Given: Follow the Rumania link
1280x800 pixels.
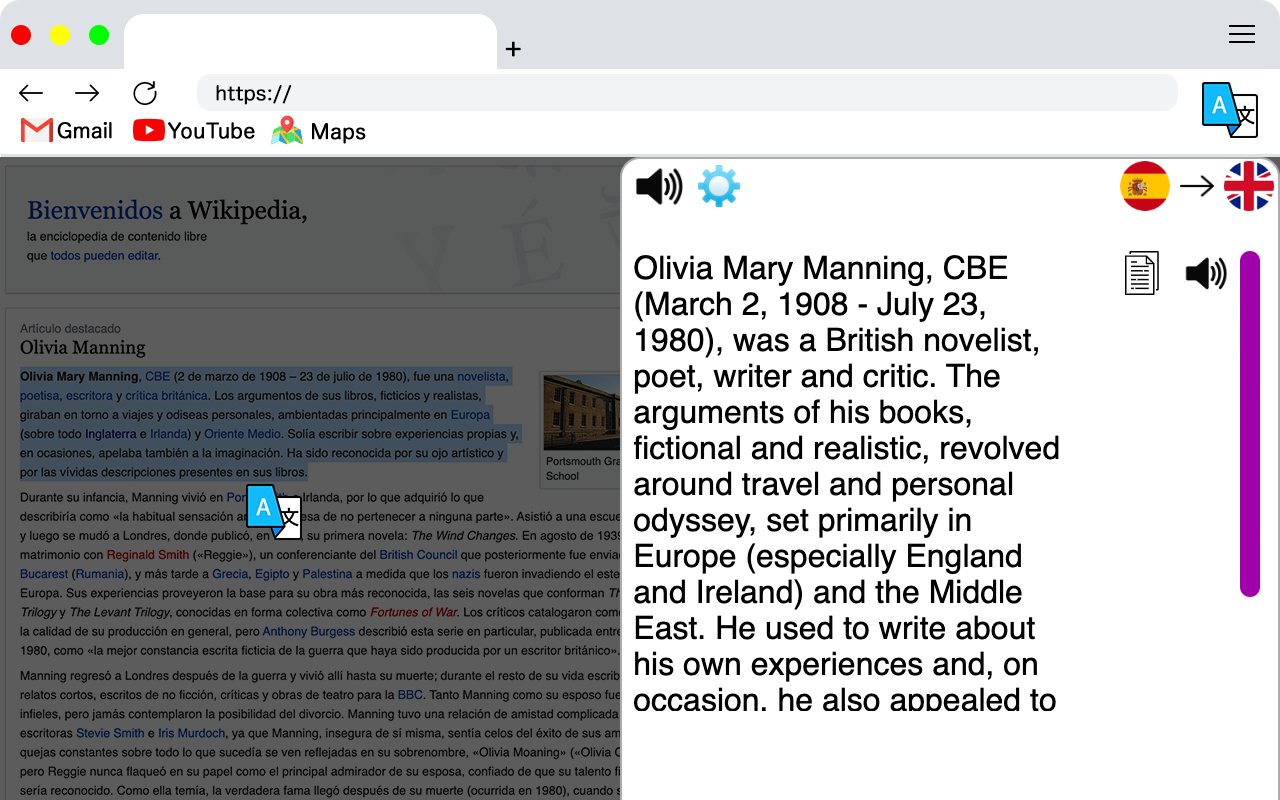Looking at the screenshot, I should click(x=99, y=574).
